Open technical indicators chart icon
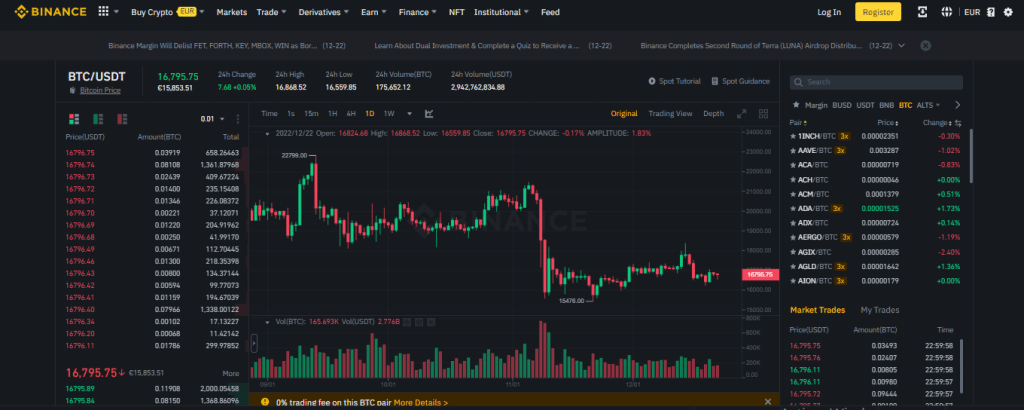The image size is (1024, 410). (429, 114)
